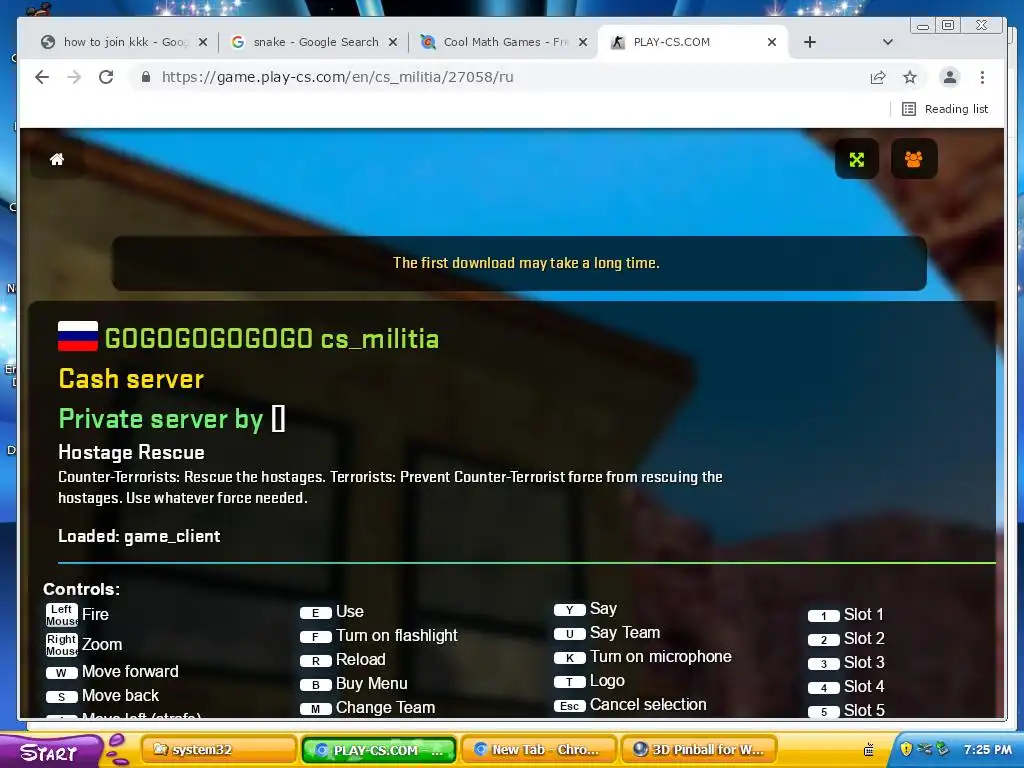Click the M key Change Team icon
This screenshot has height=768, width=1024.
(x=316, y=709)
